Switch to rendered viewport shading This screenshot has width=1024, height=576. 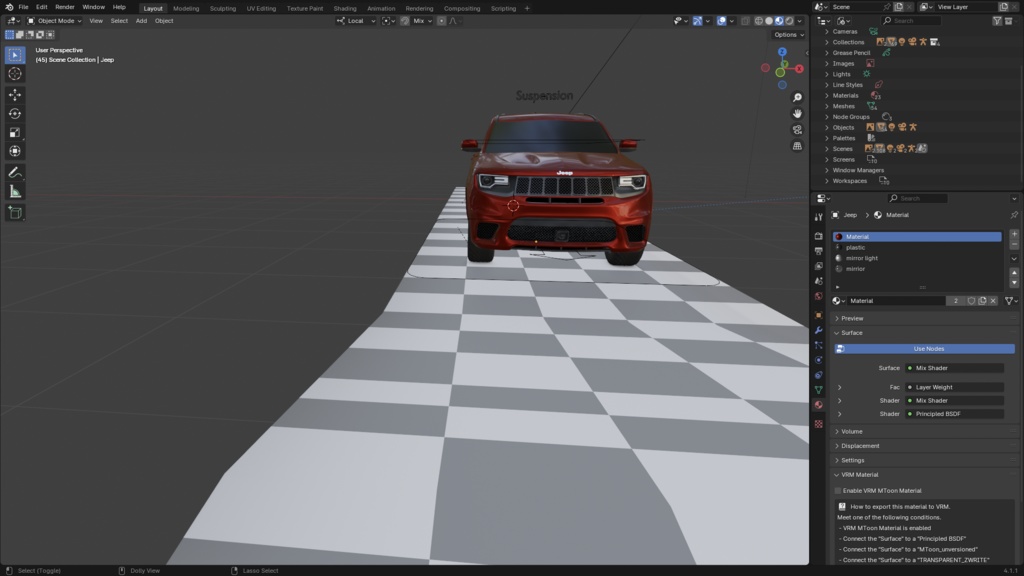[789, 21]
